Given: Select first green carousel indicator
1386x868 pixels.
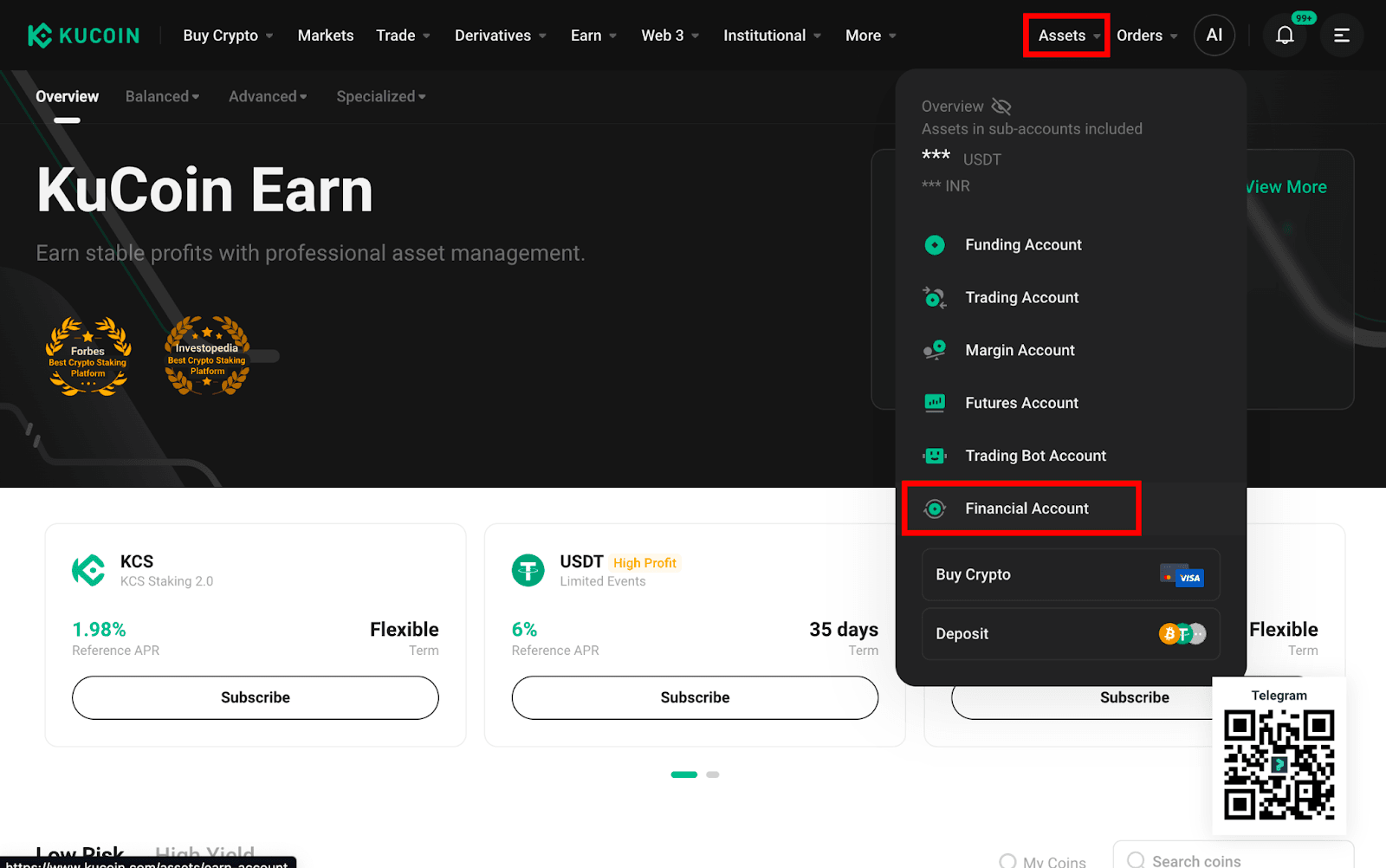Looking at the screenshot, I should click(x=684, y=774).
